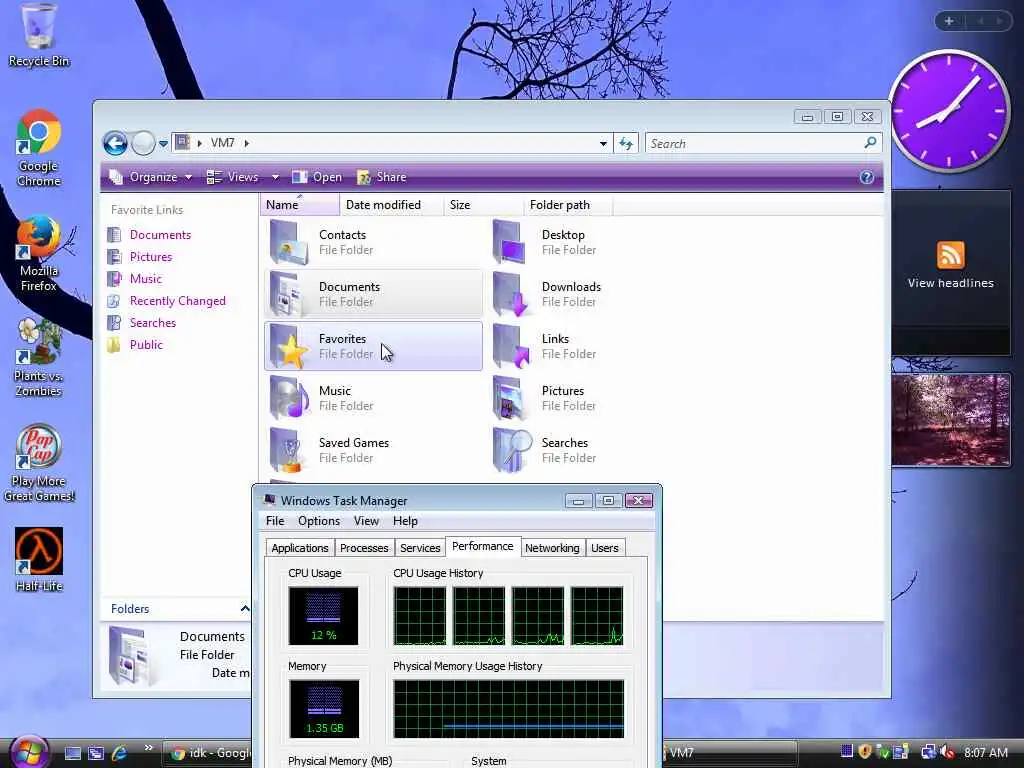Switch to the Networking tab

coord(552,548)
